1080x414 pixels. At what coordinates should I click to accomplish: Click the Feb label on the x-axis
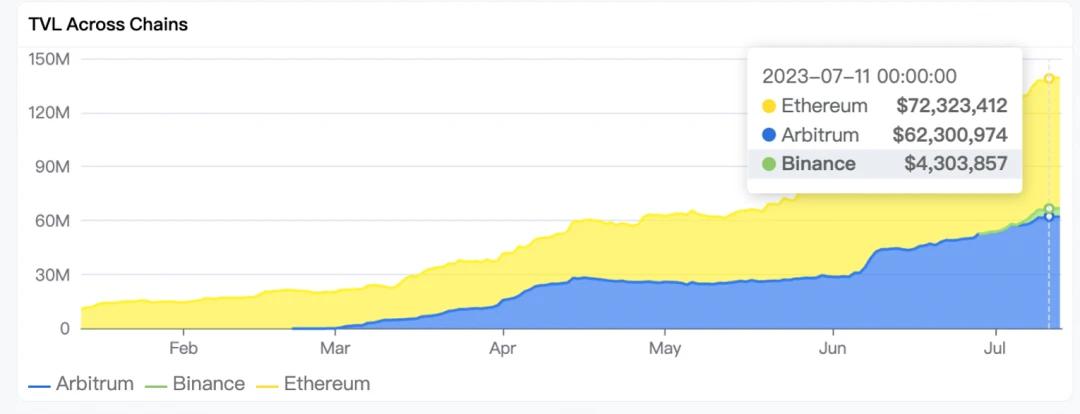coord(183,348)
